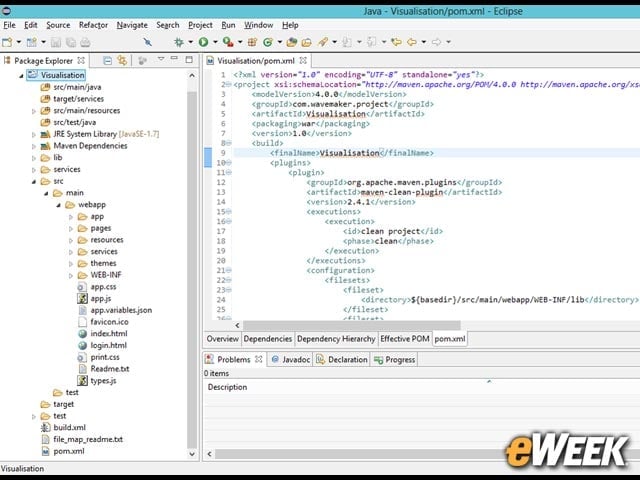The width and height of the screenshot is (640, 480).
Task: Collapse All in Package Explorer
Action: tap(107, 61)
